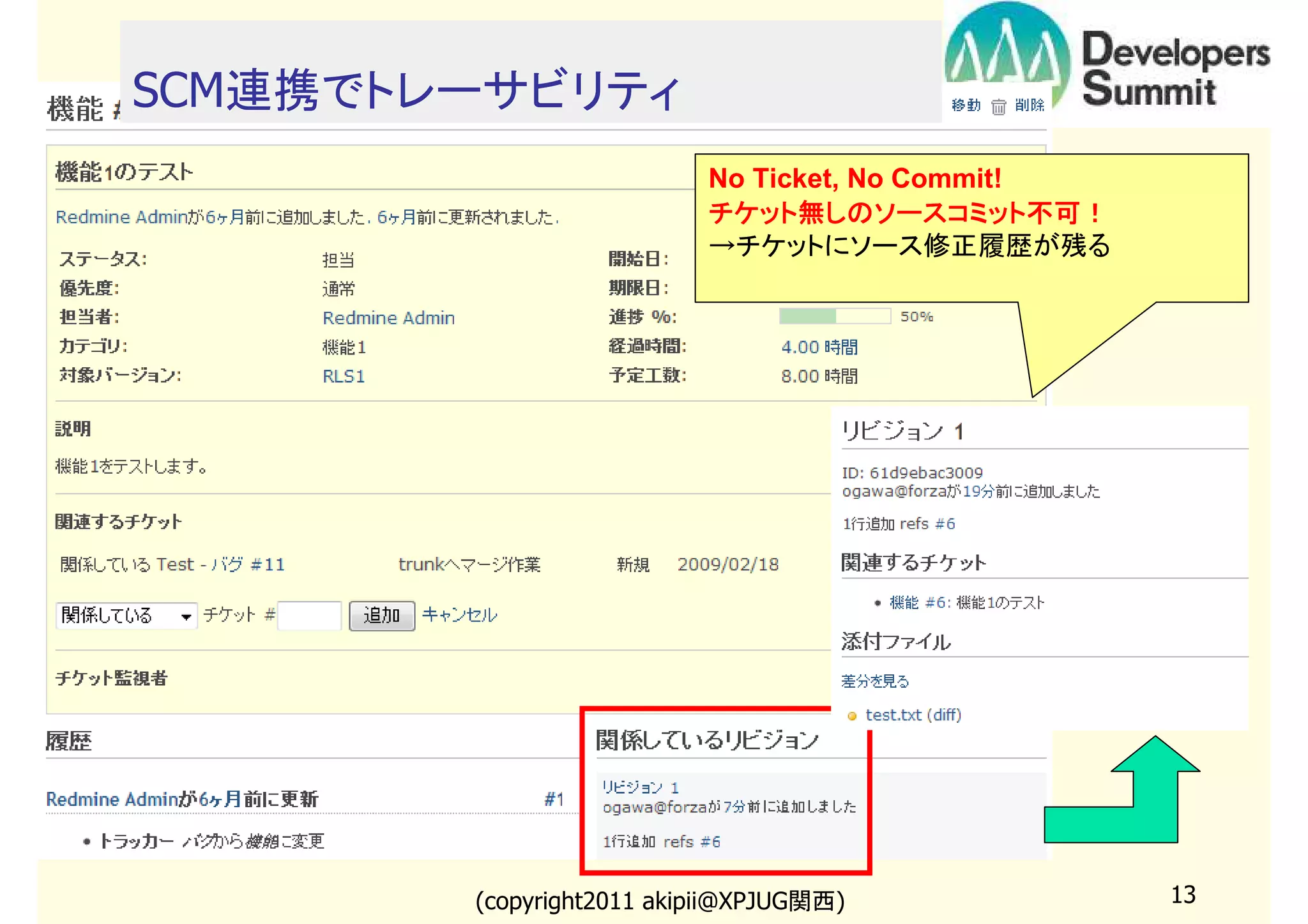
Task: Click the 6ヶ月前 added-time link
Action: 225,217
